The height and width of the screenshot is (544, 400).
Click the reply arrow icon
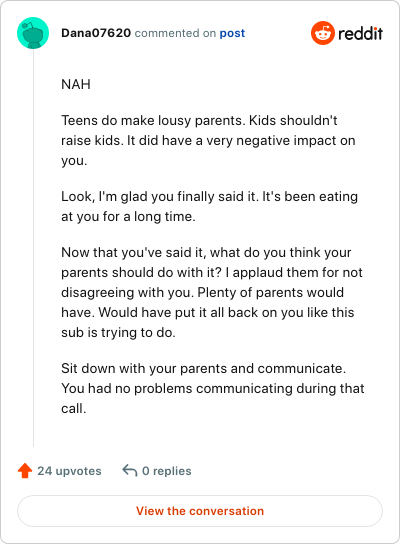[130, 471]
